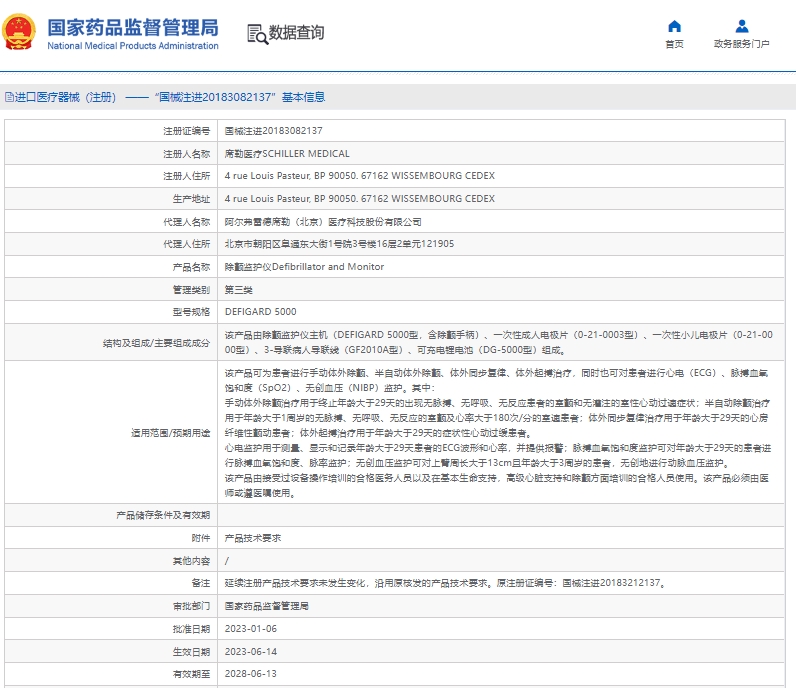The image size is (796, 688).
Task: Click the 注册证编号 row label
Action: click(x=186, y=131)
